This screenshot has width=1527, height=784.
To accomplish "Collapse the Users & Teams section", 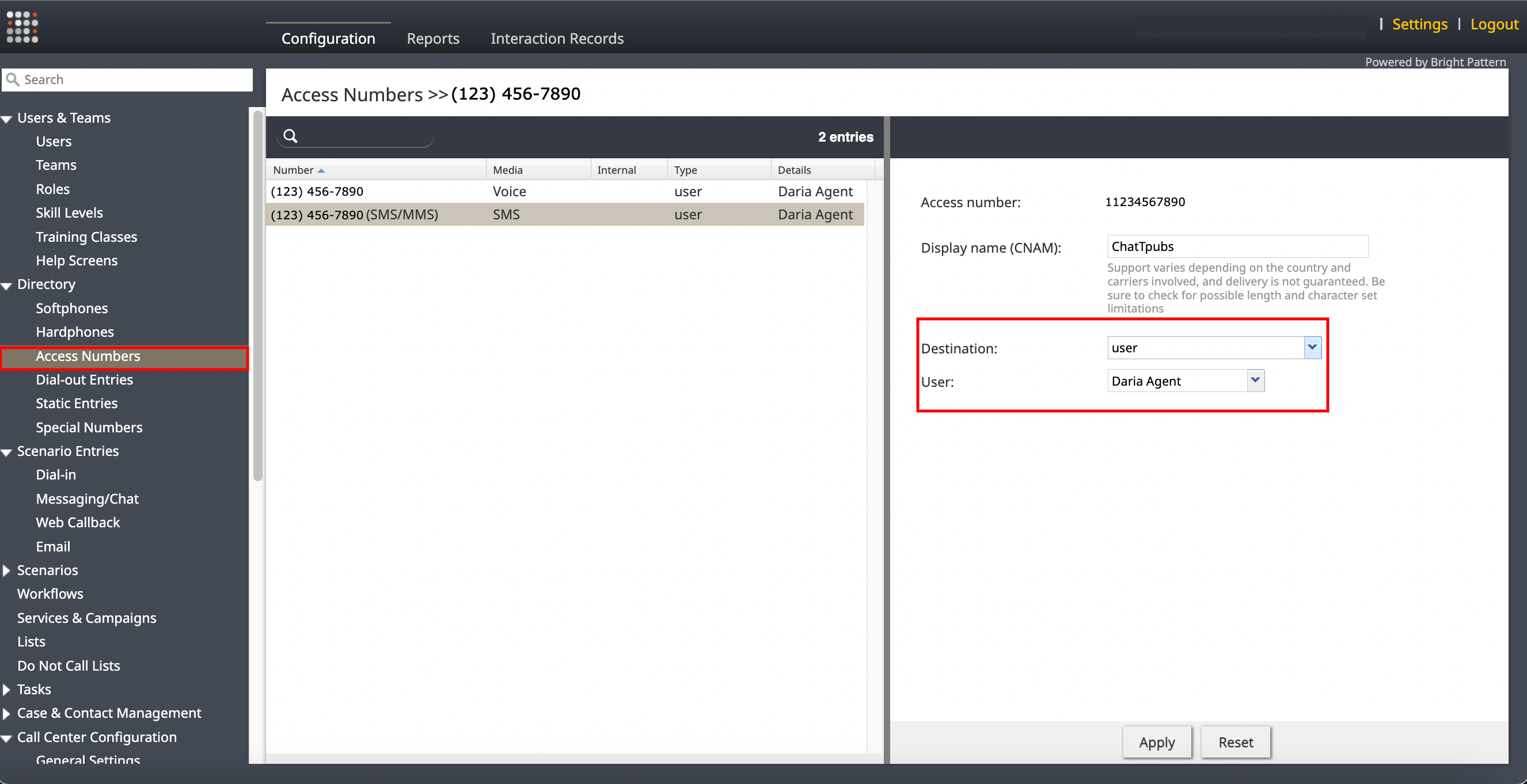I will point(7,119).
